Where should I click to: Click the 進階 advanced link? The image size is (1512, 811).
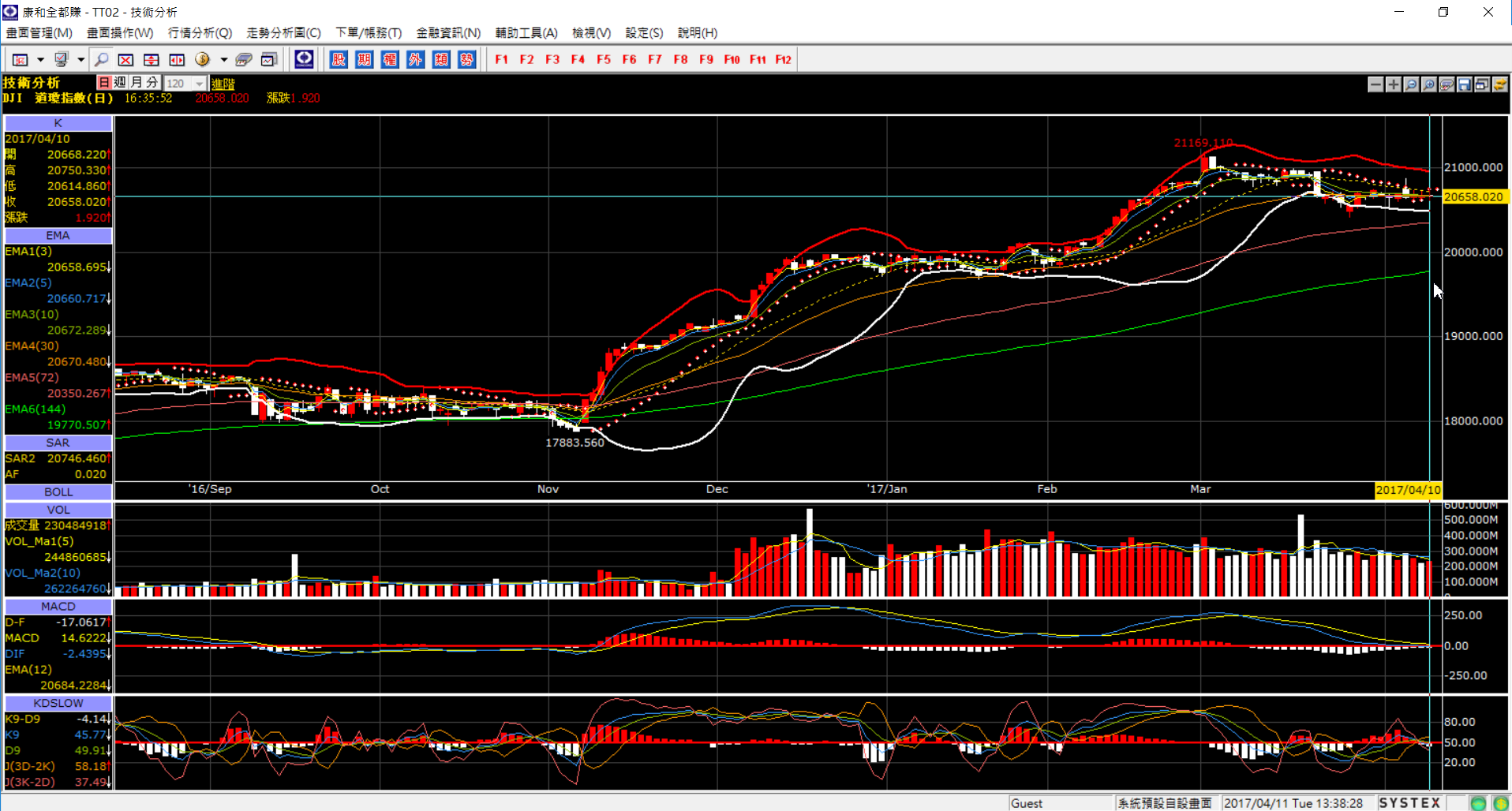click(x=223, y=84)
